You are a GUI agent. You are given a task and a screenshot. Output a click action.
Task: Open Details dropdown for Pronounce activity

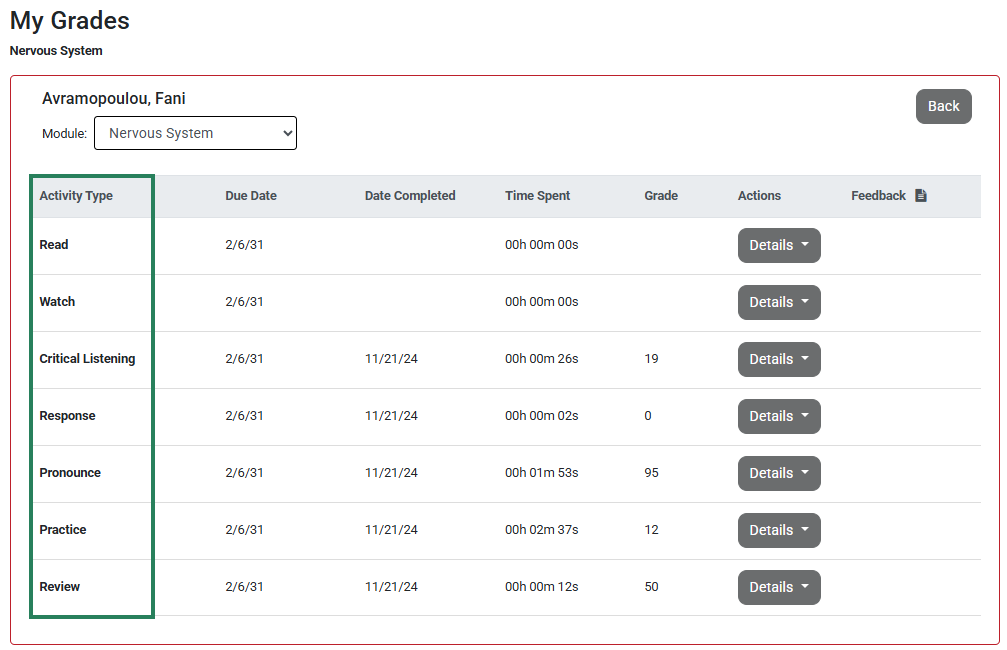click(x=778, y=473)
